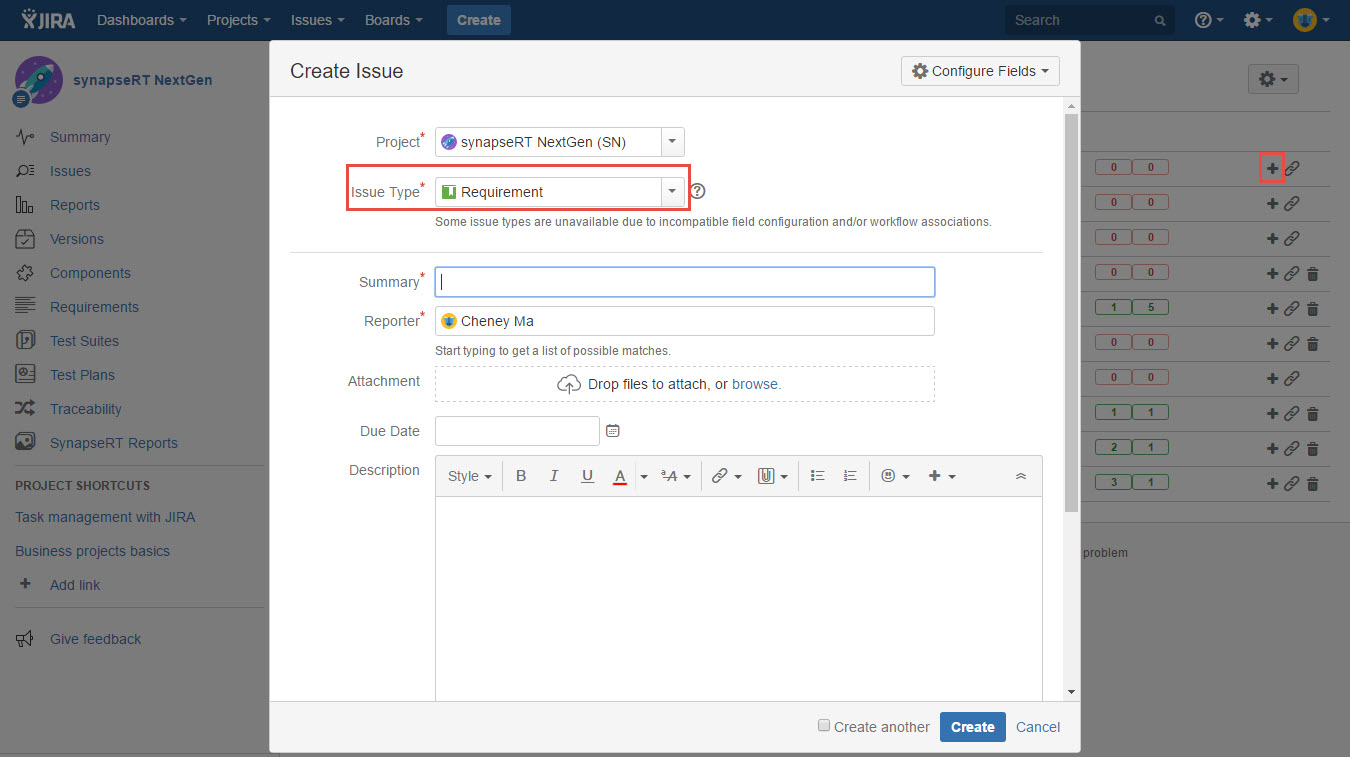
Task: Expand the Style dropdown in the editor
Action: pyautogui.click(x=469, y=476)
